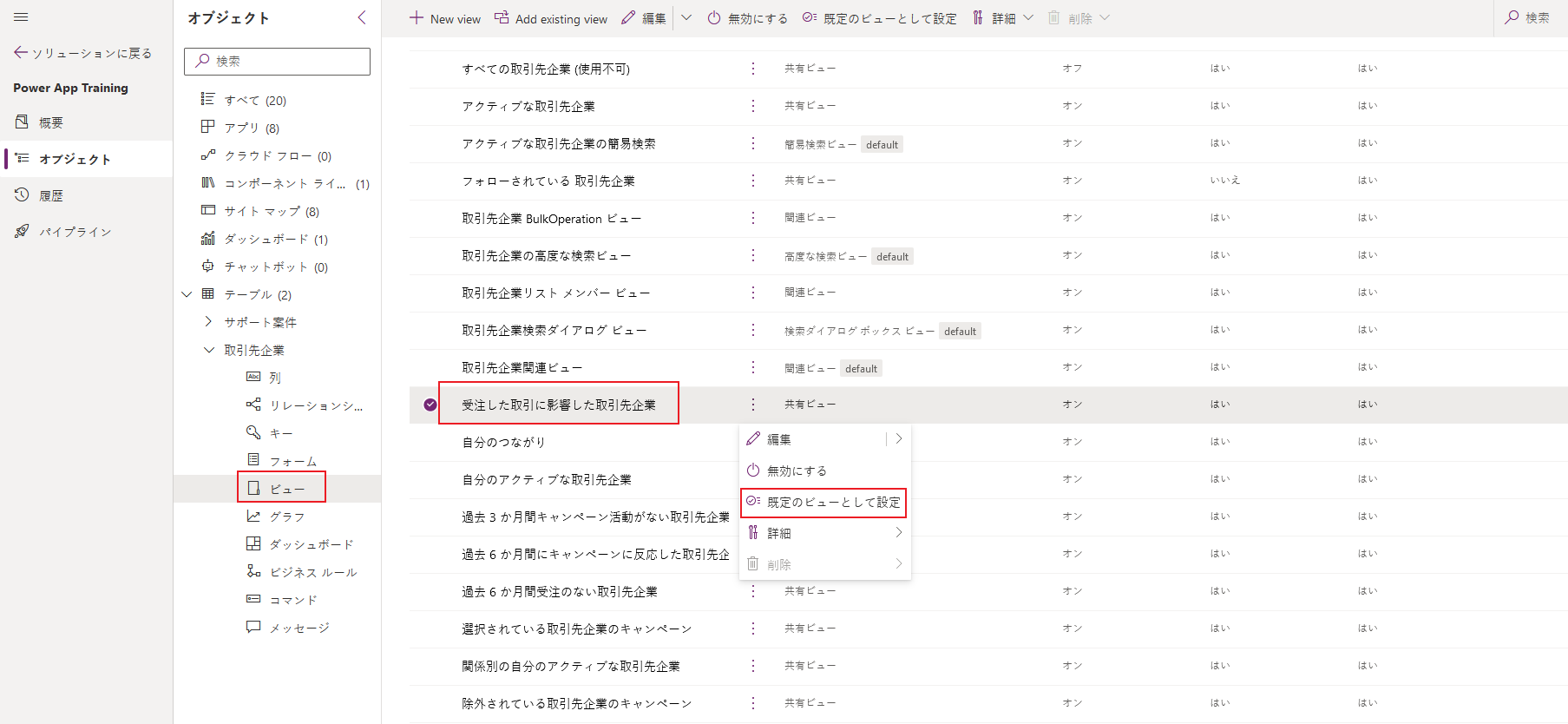The image size is (1568, 724).
Task: Open the toolbar 詳細 dropdown
Action: click(x=1003, y=18)
